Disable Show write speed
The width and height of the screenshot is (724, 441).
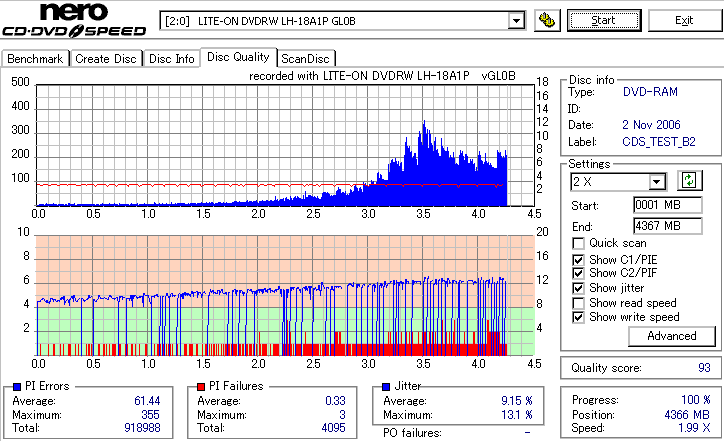click(x=578, y=317)
